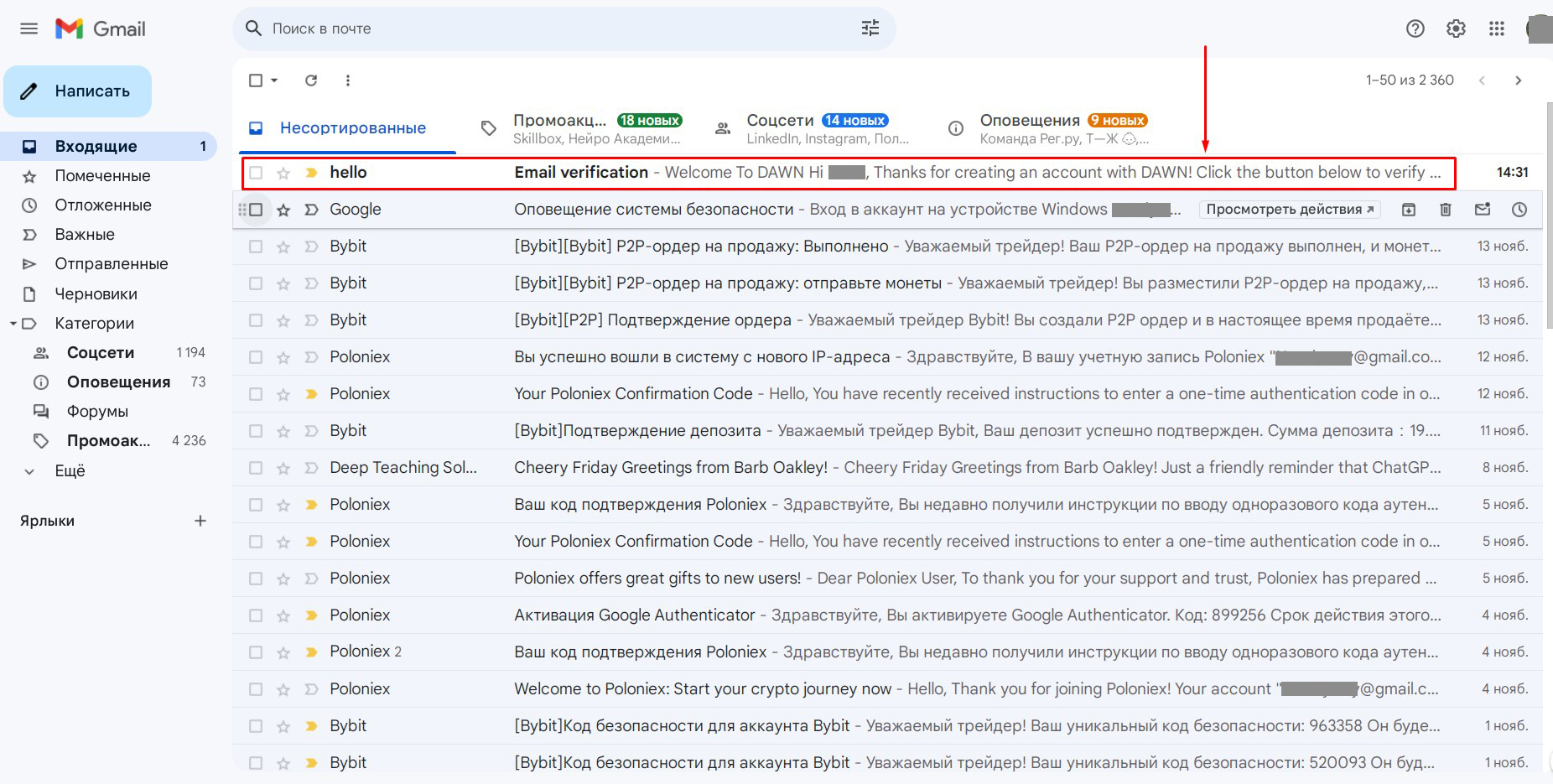
Task: Click Просмотреть действия button
Action: click(x=1290, y=210)
